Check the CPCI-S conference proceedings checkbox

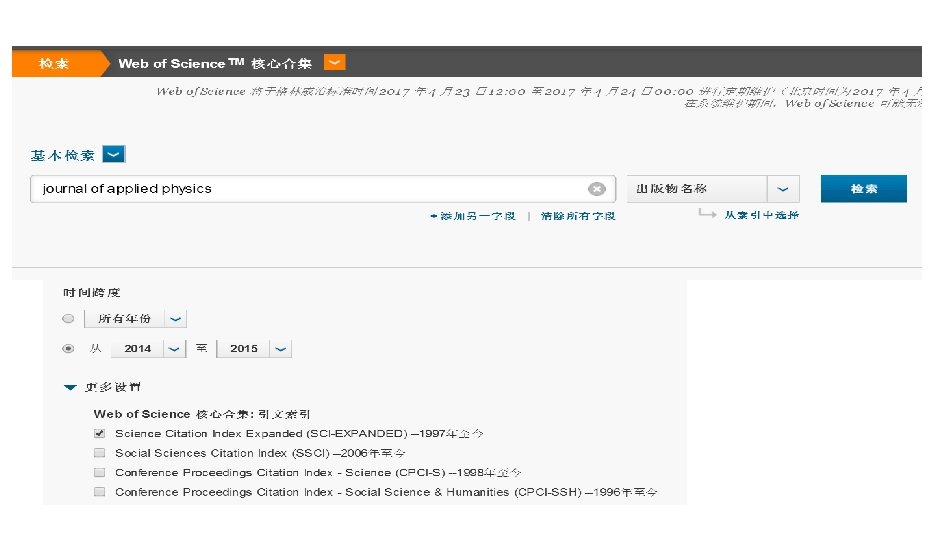tap(100, 473)
